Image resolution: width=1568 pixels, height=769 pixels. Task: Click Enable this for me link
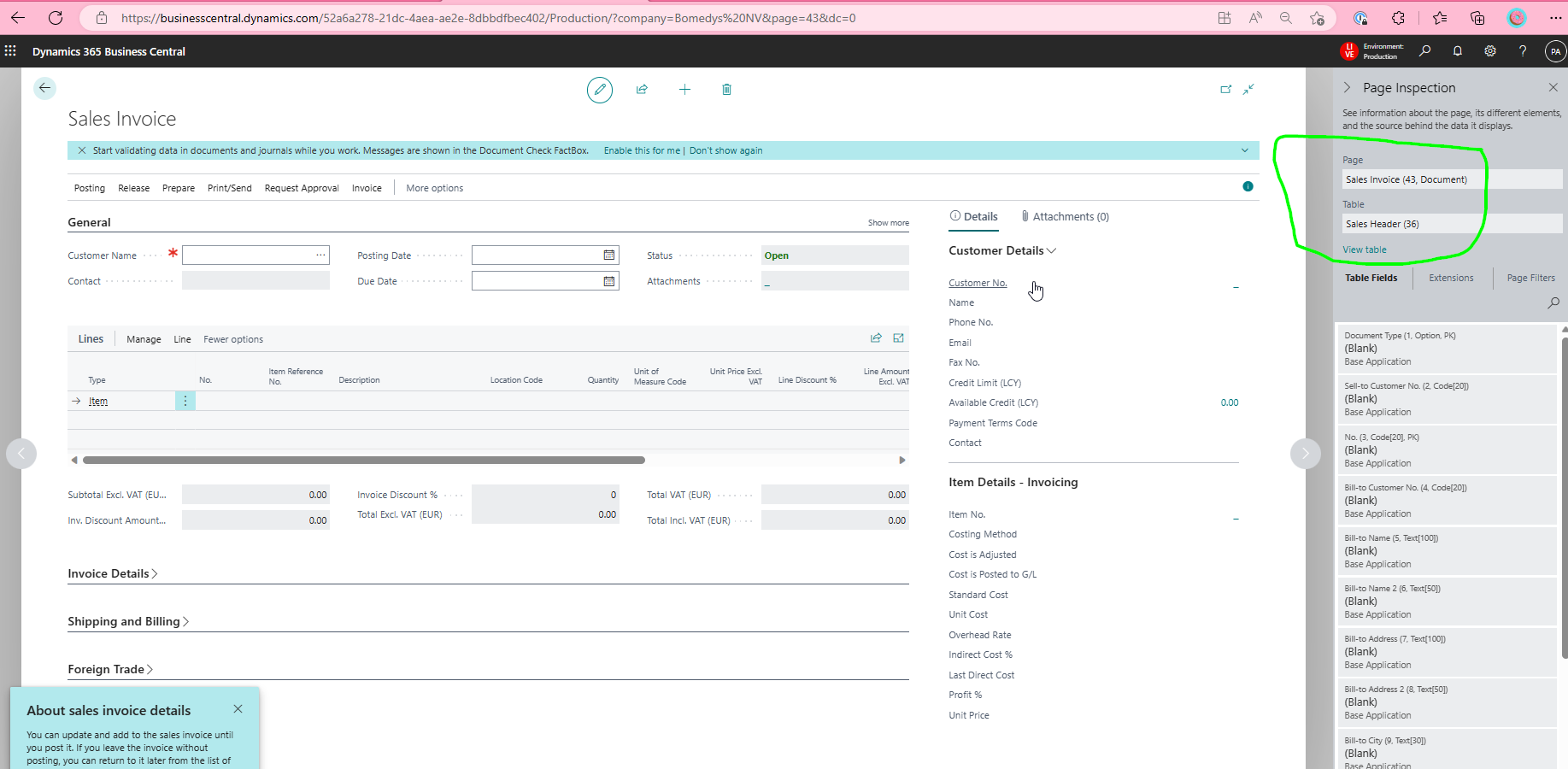click(x=642, y=150)
